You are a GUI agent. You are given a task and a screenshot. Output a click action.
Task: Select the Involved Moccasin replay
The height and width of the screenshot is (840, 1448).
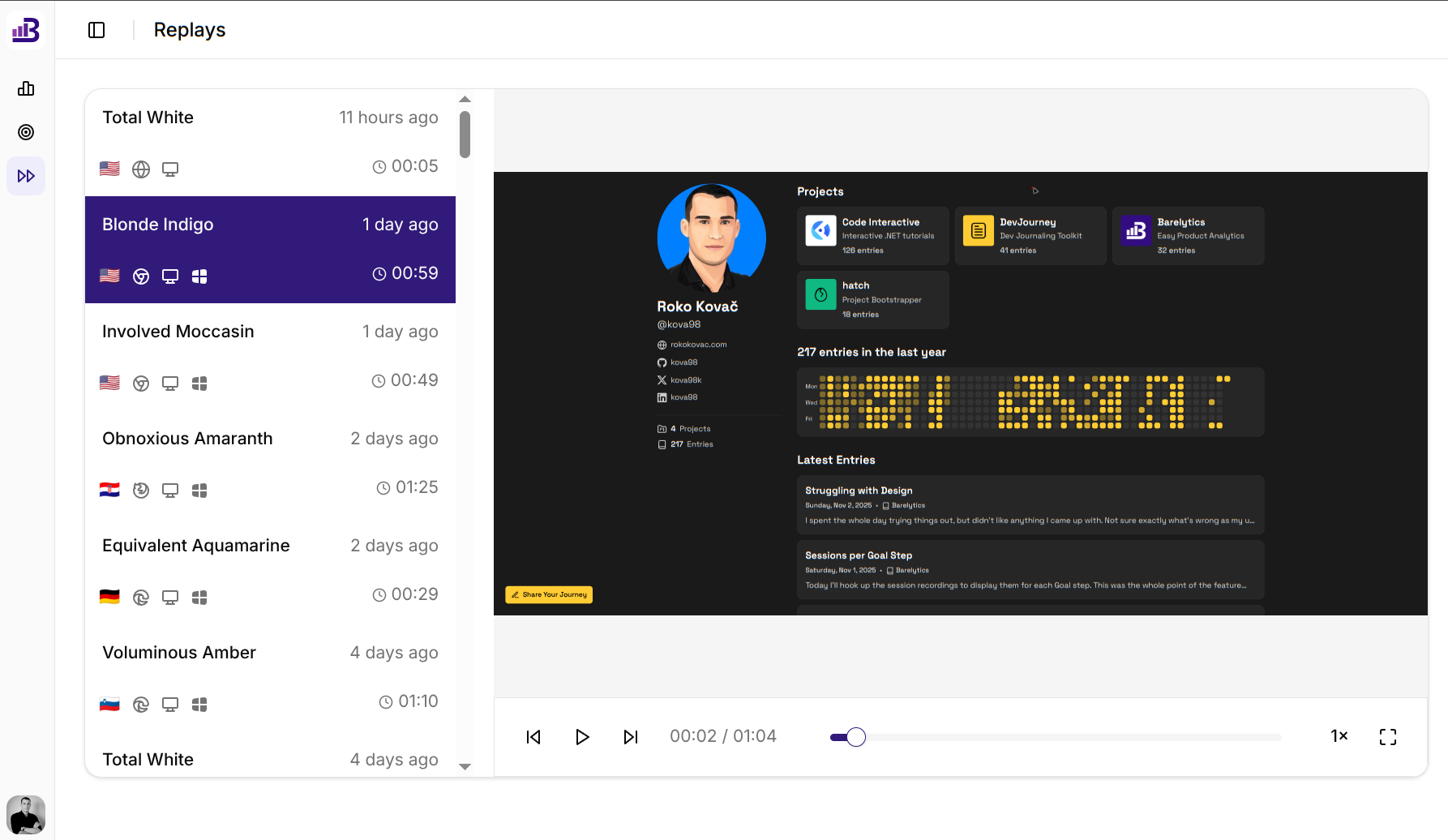(270, 357)
